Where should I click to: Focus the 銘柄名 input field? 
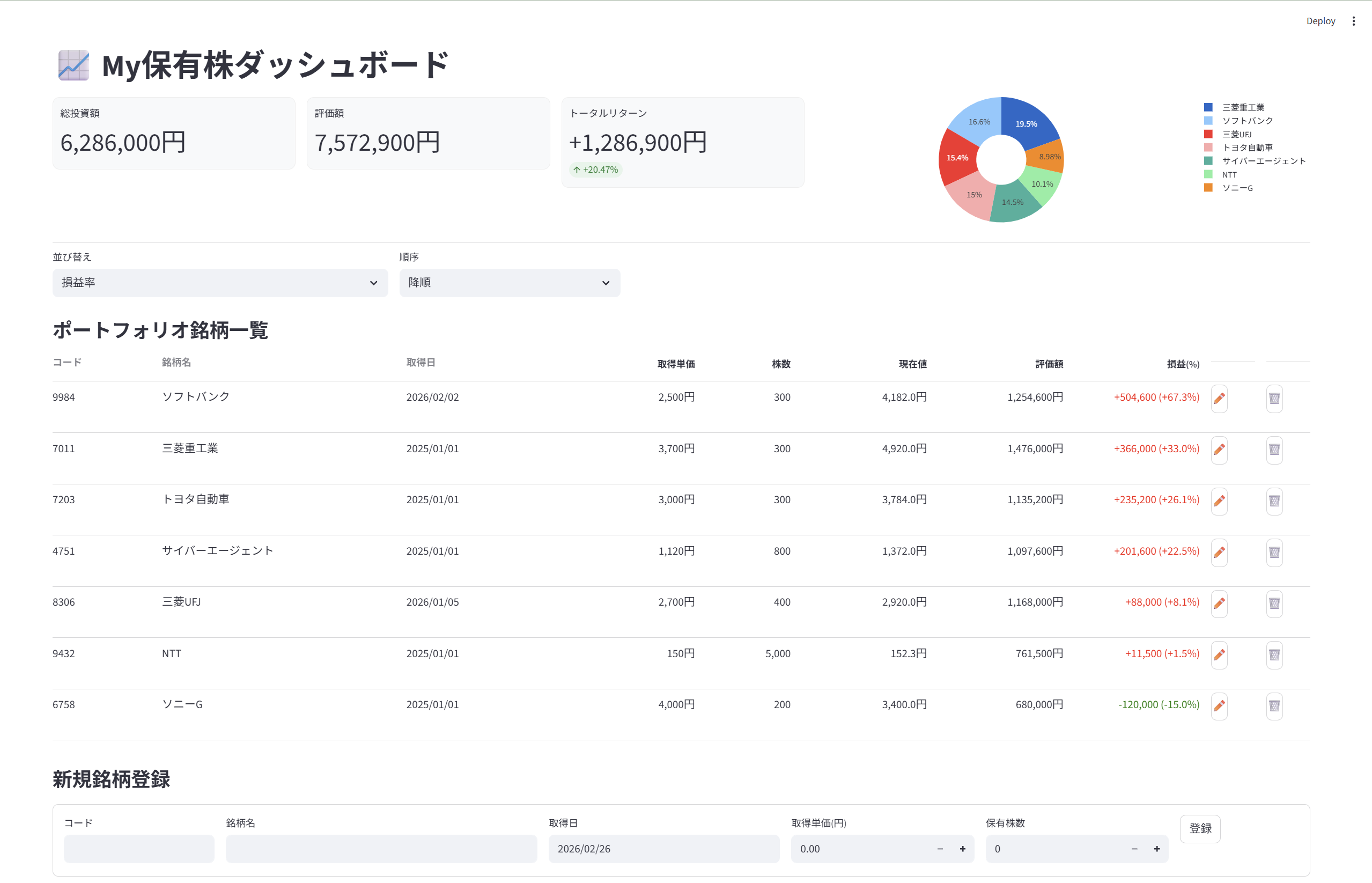[381, 849]
